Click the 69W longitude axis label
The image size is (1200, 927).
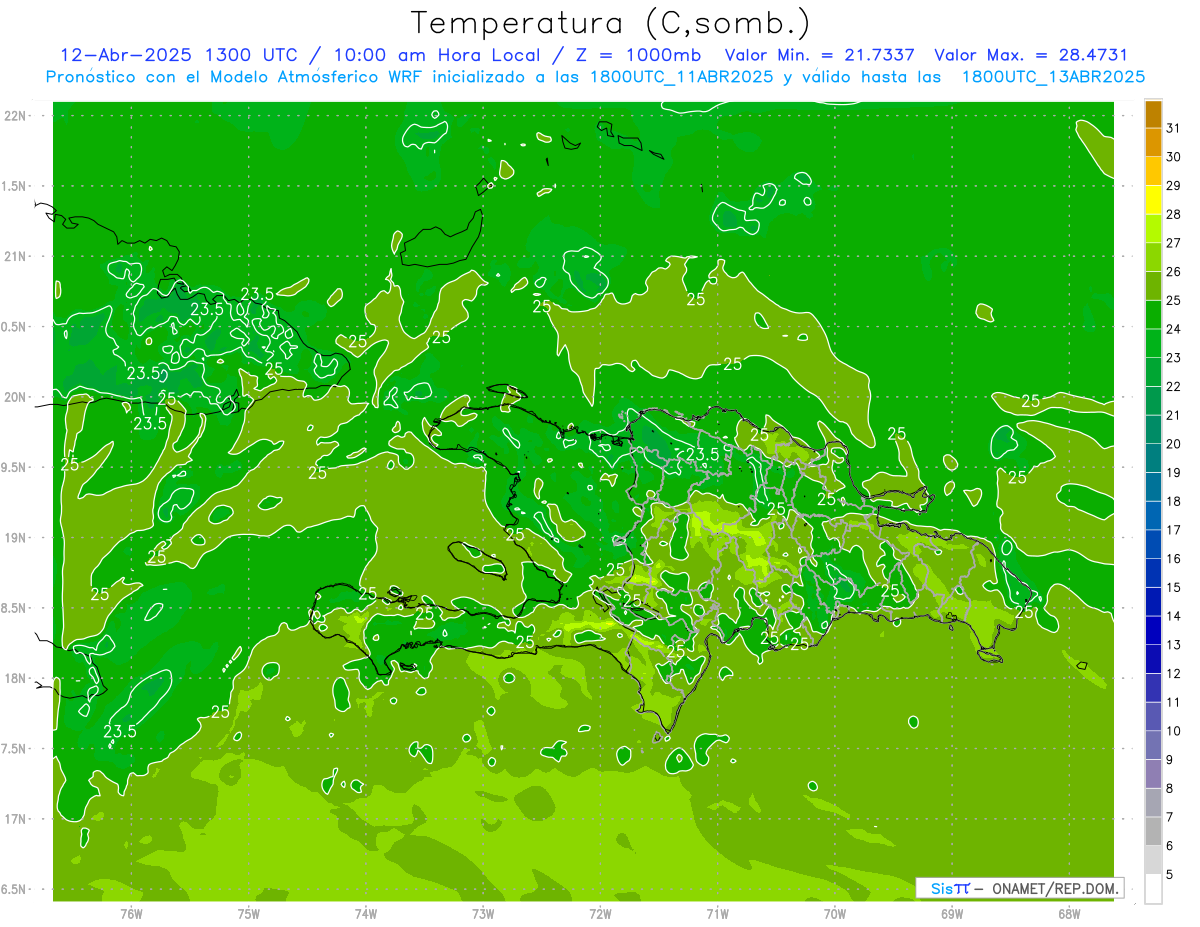click(x=951, y=913)
